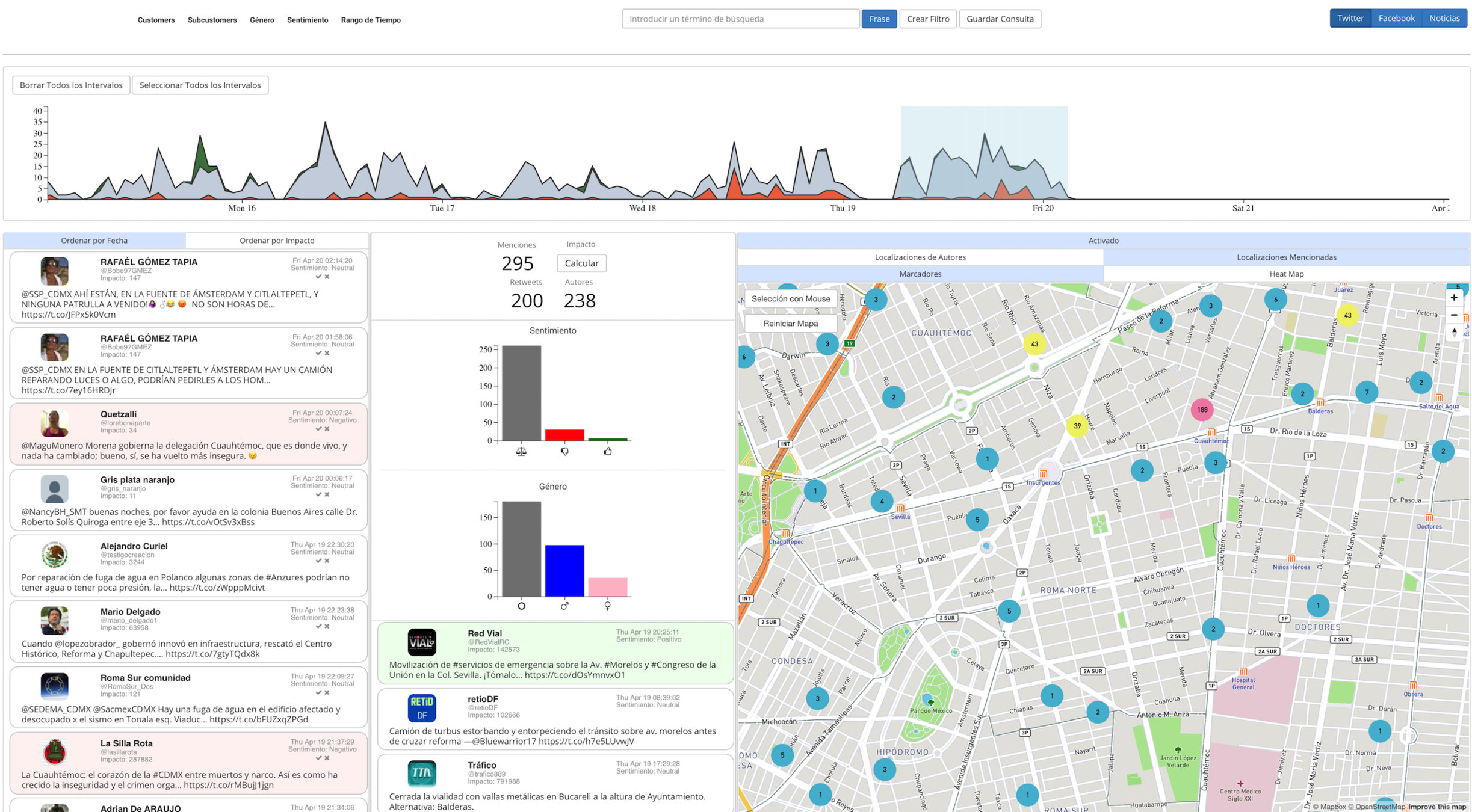This screenshot has width=1472, height=812.
Task: Open the Rango de Tiempo dropdown
Action: [371, 20]
